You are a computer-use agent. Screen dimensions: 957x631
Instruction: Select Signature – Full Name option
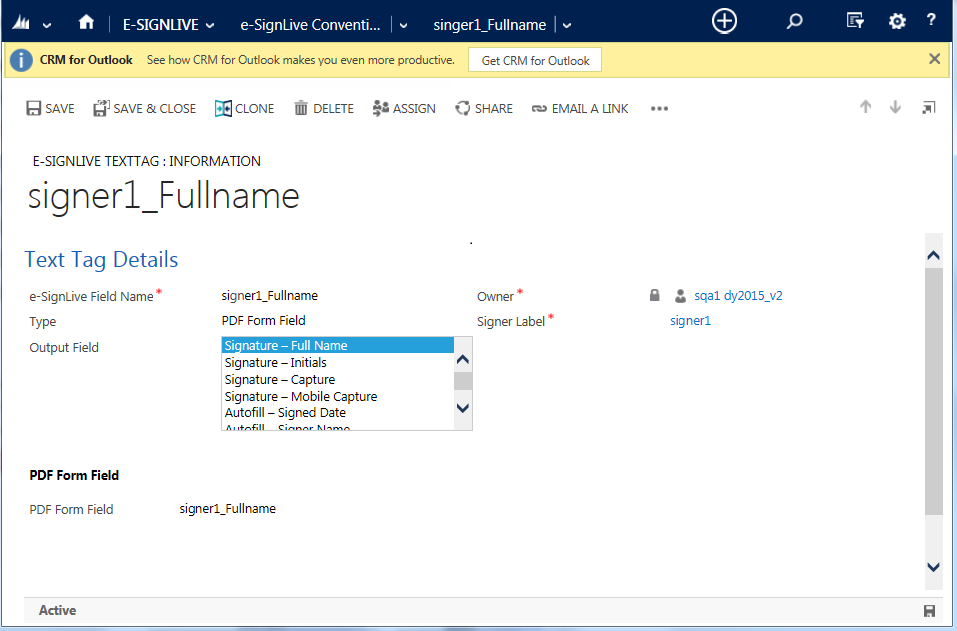tap(338, 345)
